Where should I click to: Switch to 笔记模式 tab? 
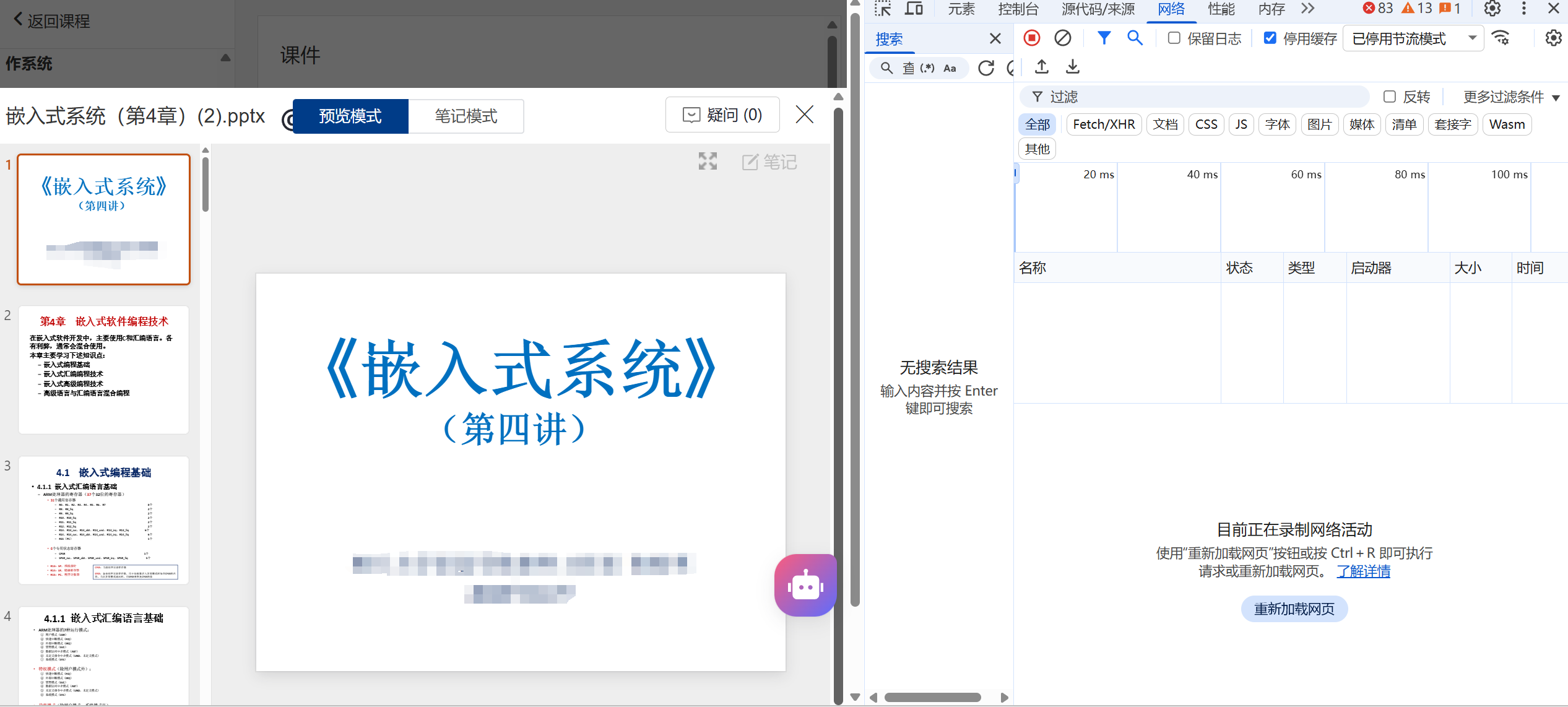click(466, 116)
